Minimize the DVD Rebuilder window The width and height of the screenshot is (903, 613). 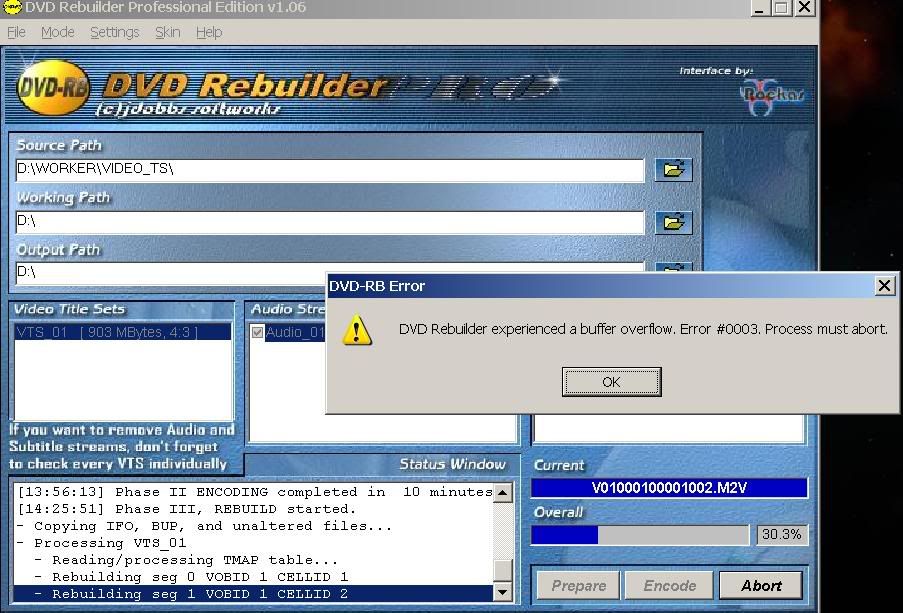tap(761, 7)
